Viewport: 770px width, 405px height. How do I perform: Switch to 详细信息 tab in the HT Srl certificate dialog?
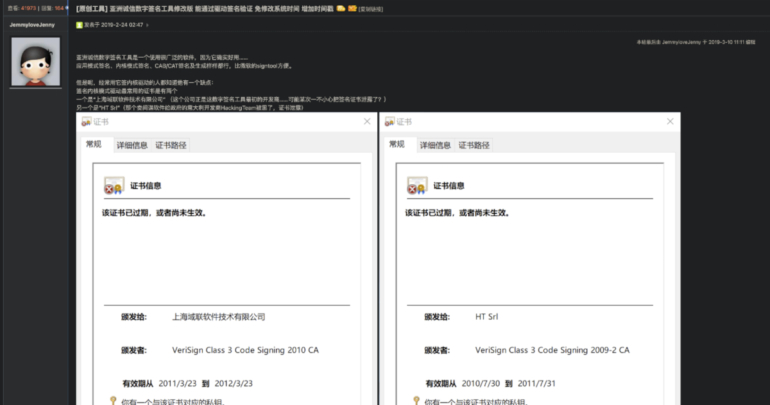click(x=435, y=145)
